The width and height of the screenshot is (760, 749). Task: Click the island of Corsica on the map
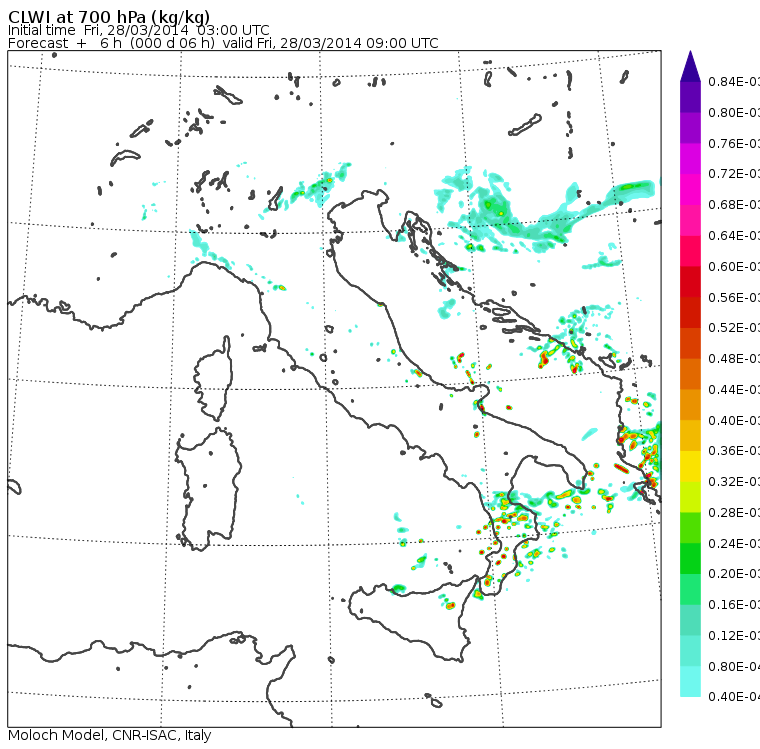(214, 379)
